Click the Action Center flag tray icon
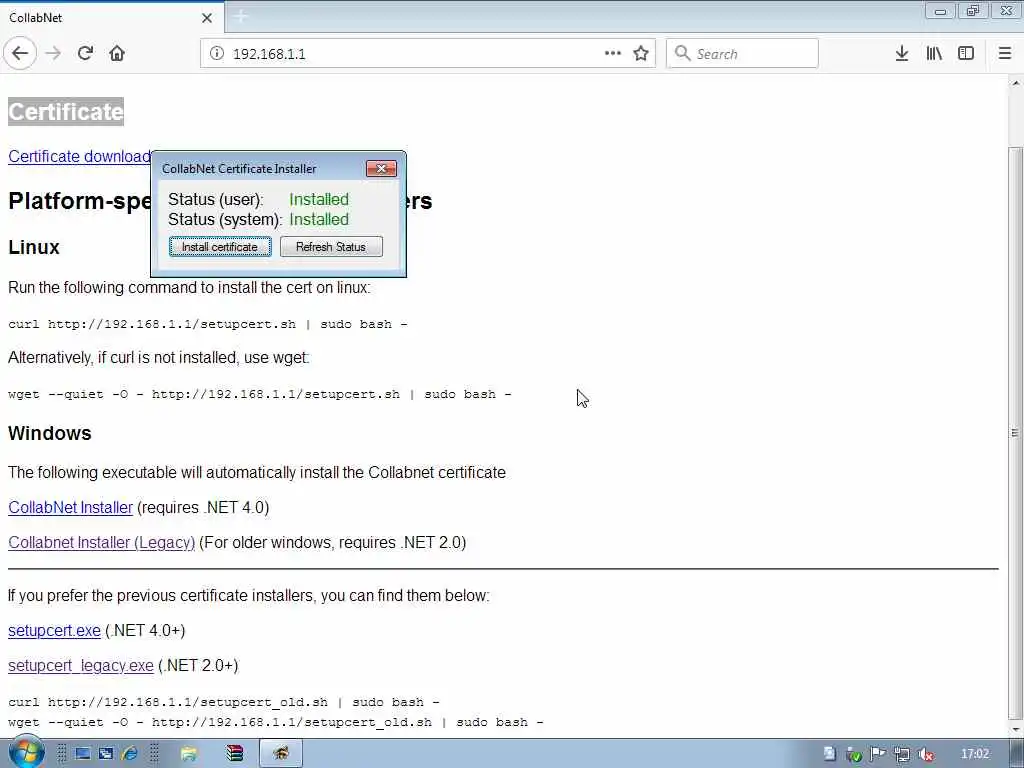The image size is (1024, 768). (878, 754)
